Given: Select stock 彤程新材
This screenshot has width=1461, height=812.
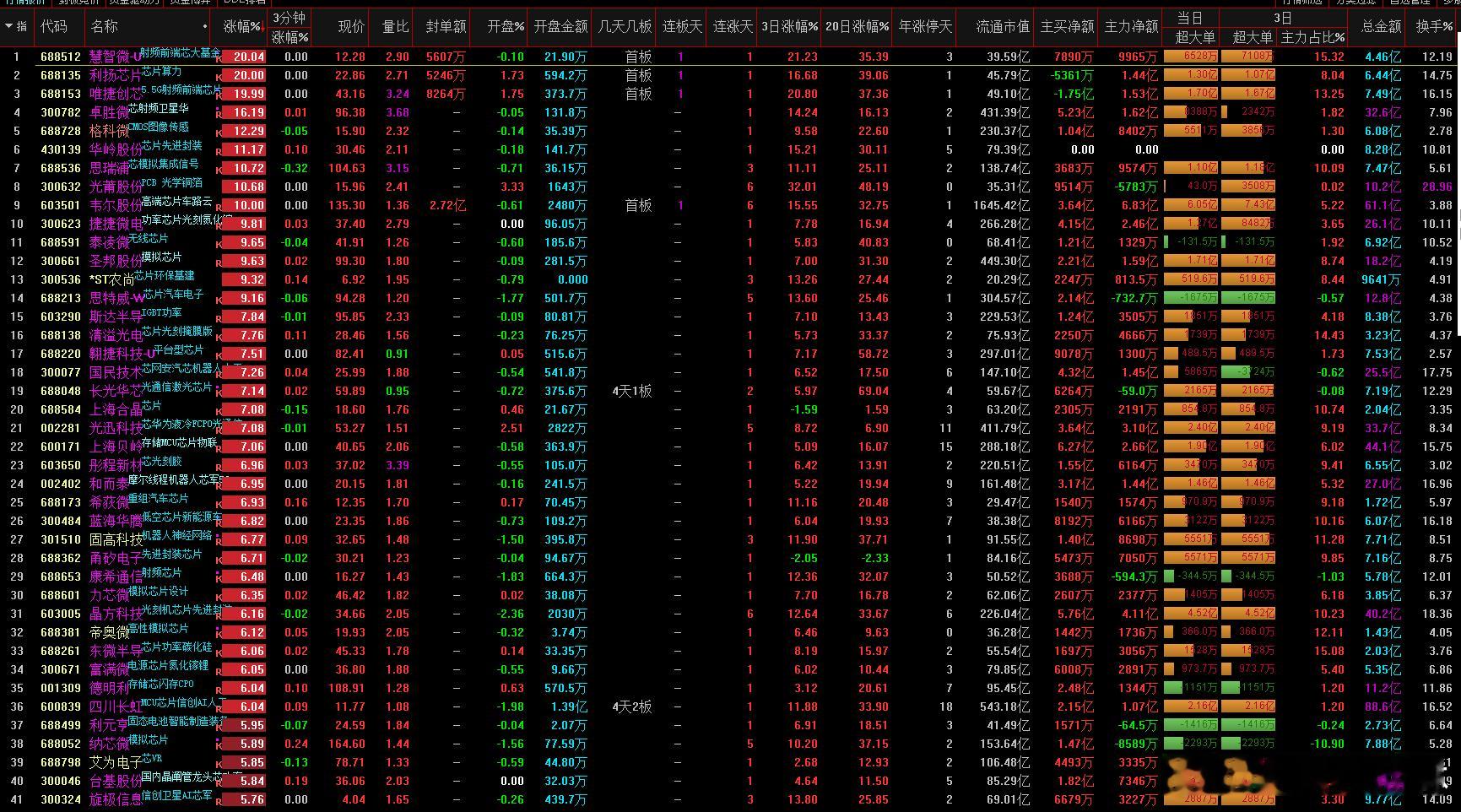Looking at the screenshot, I should 116,465.
